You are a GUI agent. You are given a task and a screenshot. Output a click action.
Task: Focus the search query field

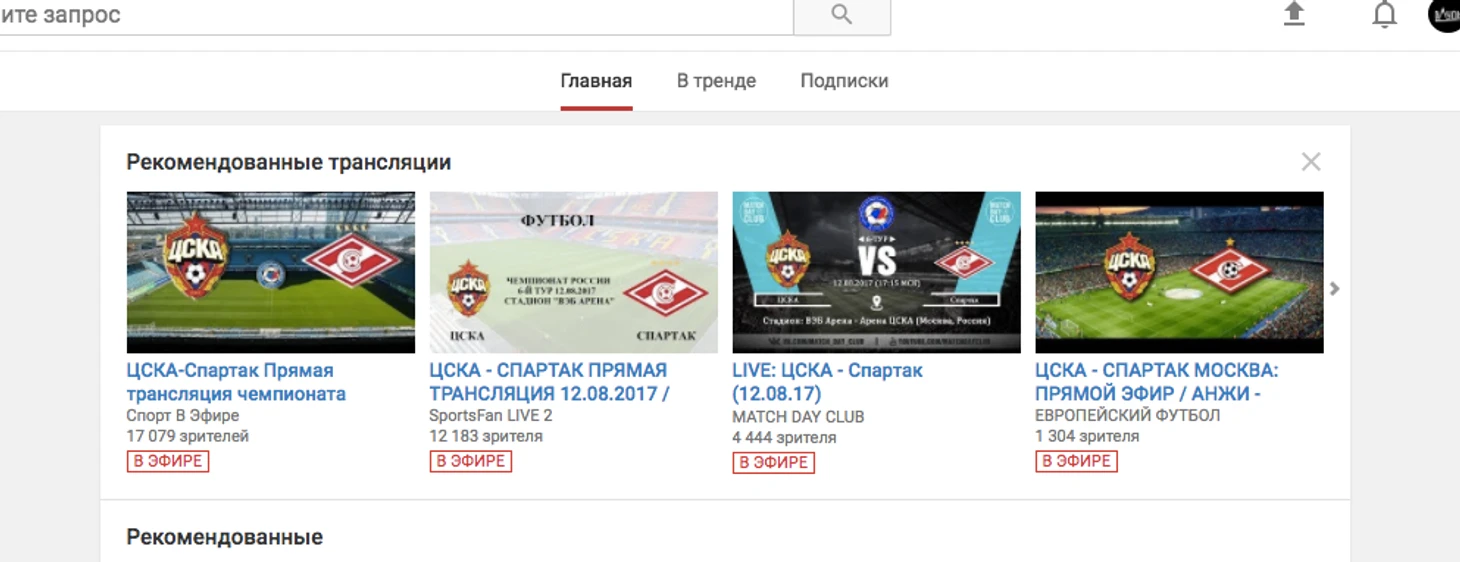pos(397,16)
